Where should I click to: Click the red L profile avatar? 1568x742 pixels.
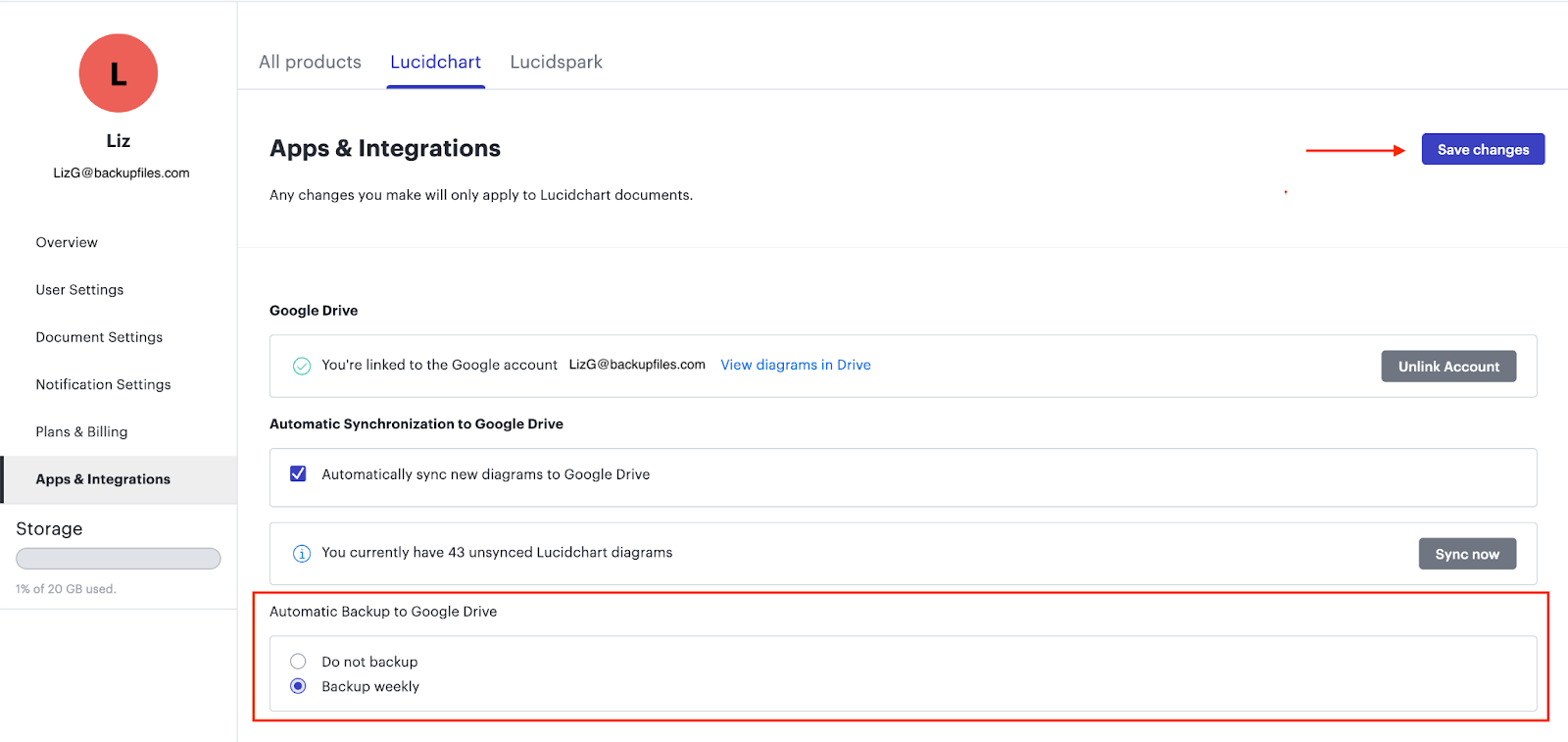tap(119, 74)
